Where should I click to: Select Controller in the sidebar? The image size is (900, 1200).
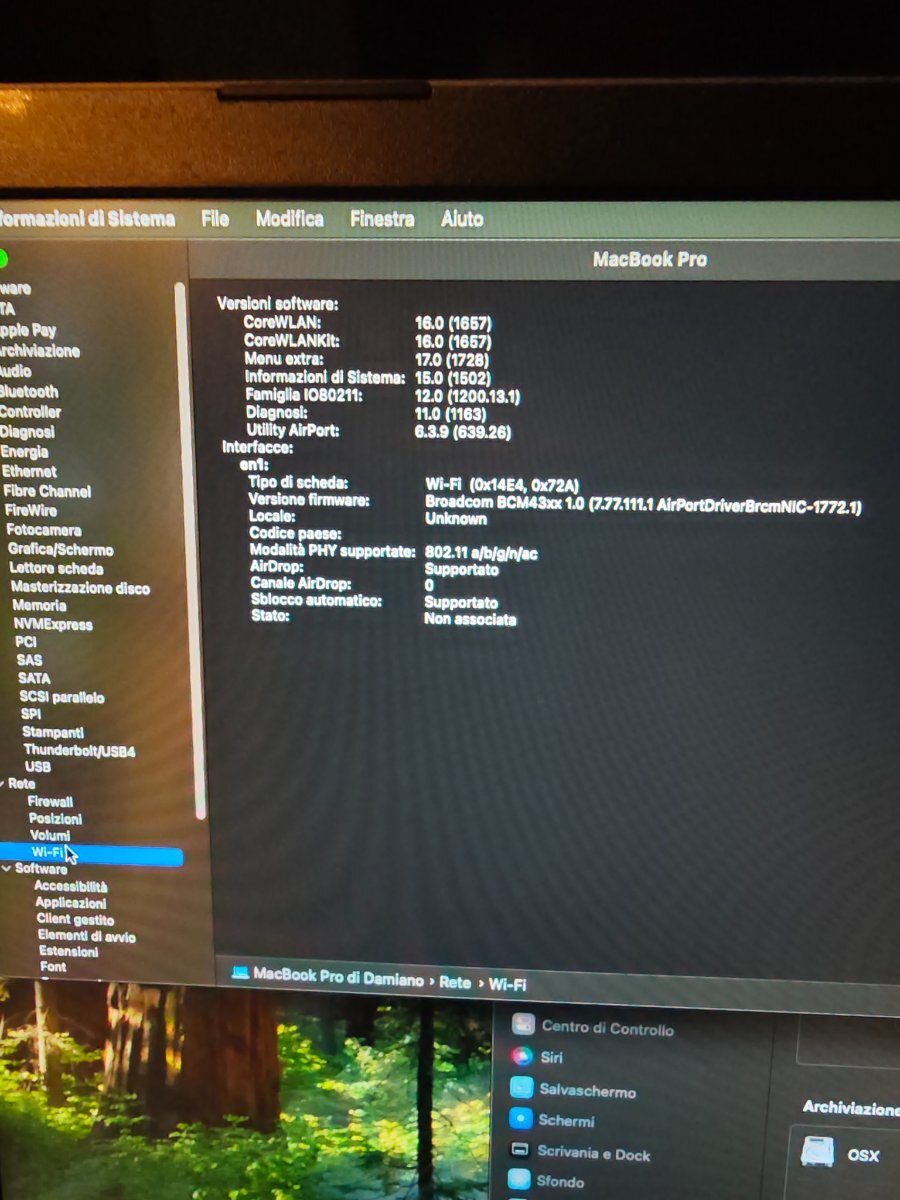pyautogui.click(x=30, y=412)
